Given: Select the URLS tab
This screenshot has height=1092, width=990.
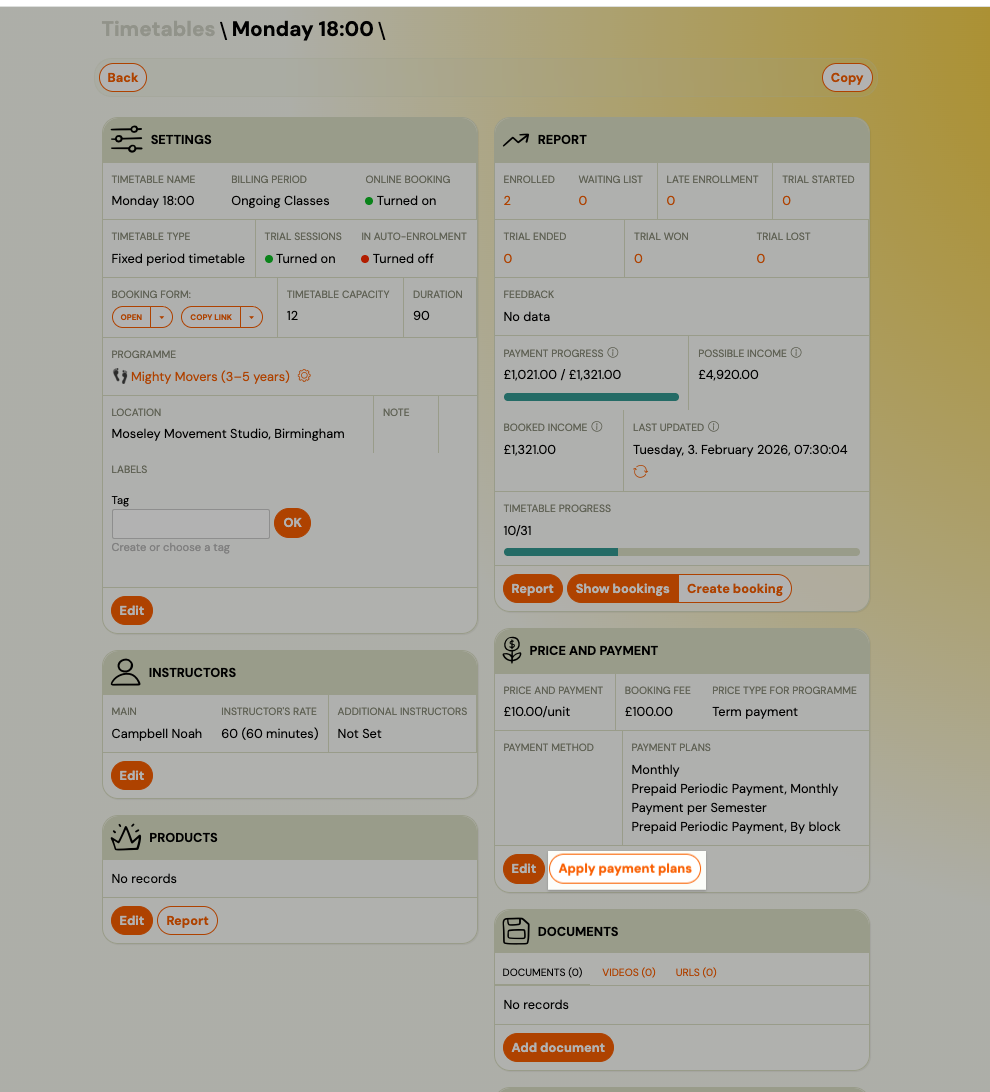Looking at the screenshot, I should [x=696, y=971].
